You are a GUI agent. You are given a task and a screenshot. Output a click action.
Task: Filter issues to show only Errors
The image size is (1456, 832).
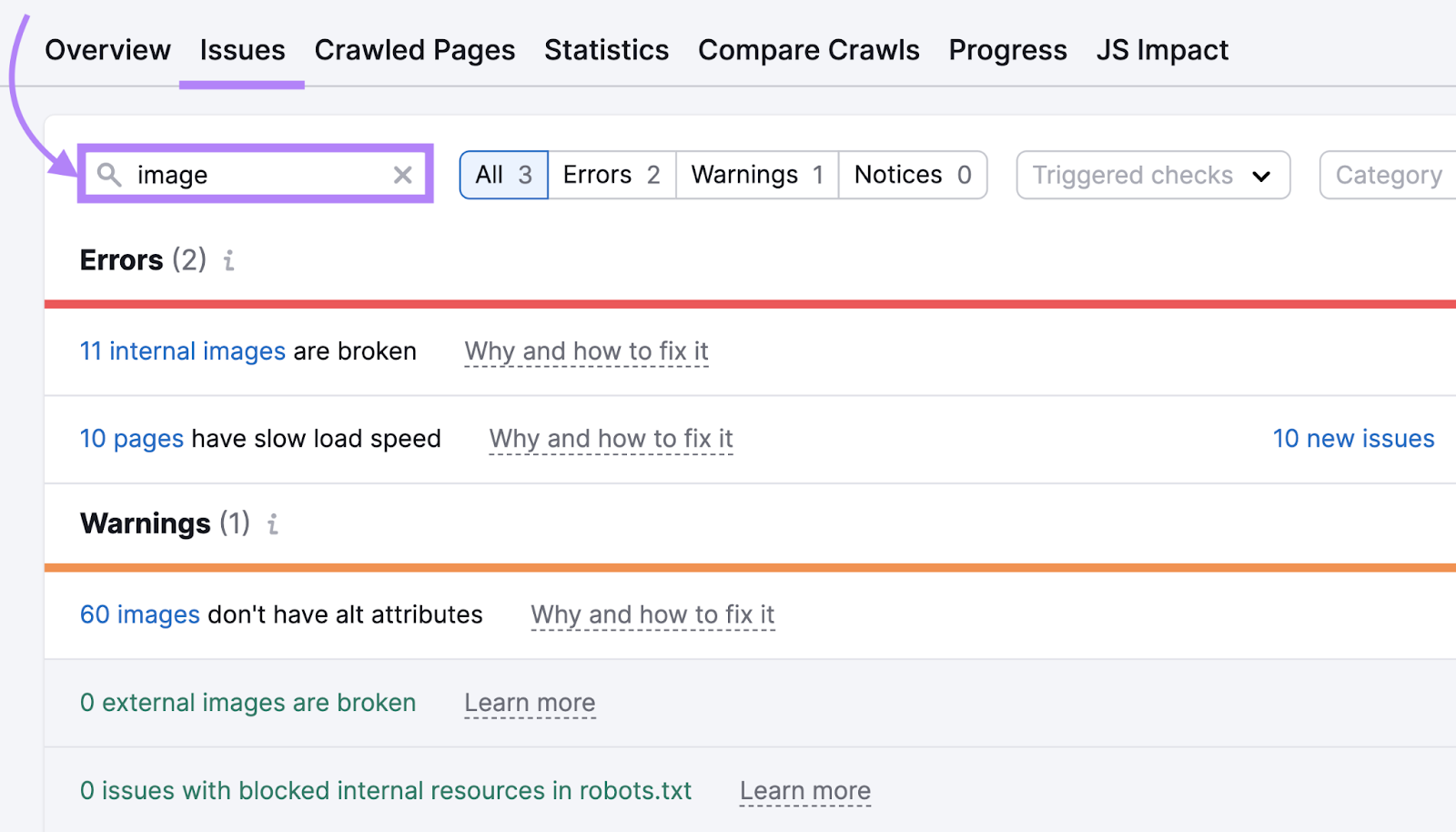coord(611,174)
